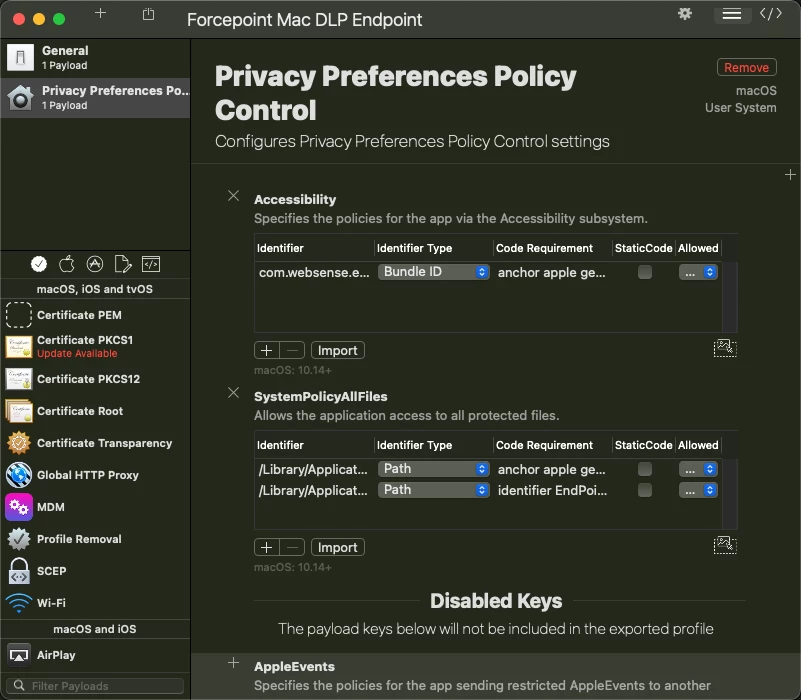Select the General payload in sidebar
The height and width of the screenshot is (700, 801).
tap(95, 58)
